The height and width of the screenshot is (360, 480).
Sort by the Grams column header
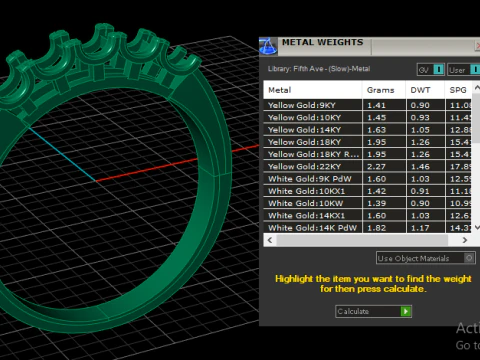tap(384, 90)
